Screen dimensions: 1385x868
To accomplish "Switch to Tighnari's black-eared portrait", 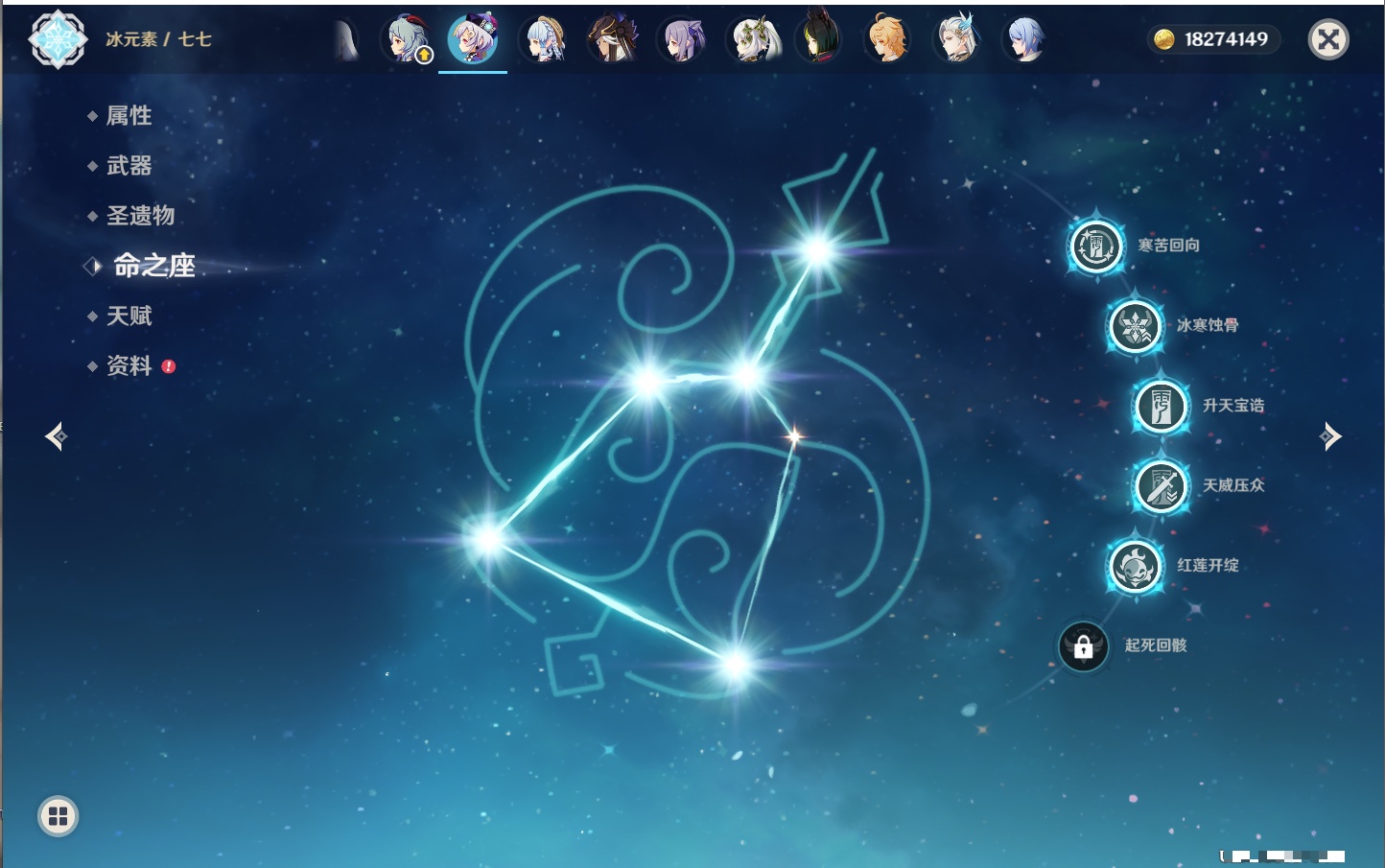I will [x=820, y=36].
